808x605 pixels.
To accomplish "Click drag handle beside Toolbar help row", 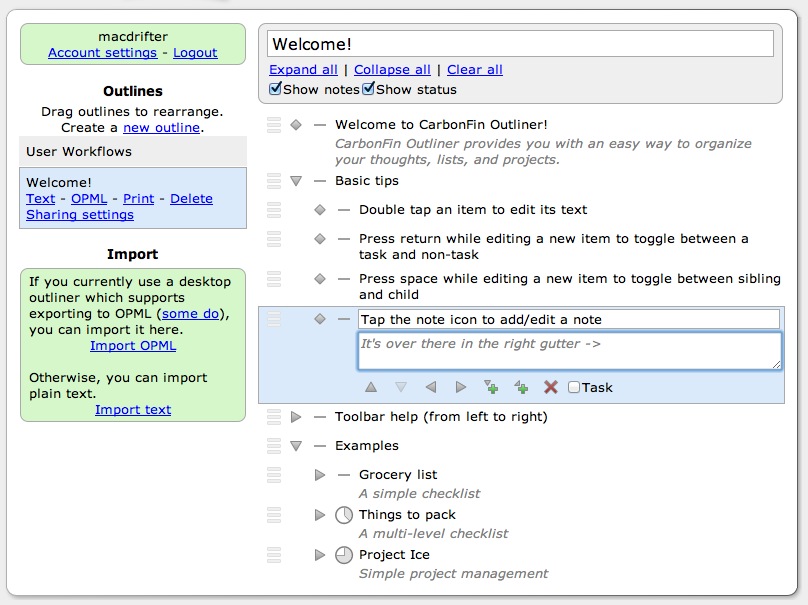I will point(274,417).
